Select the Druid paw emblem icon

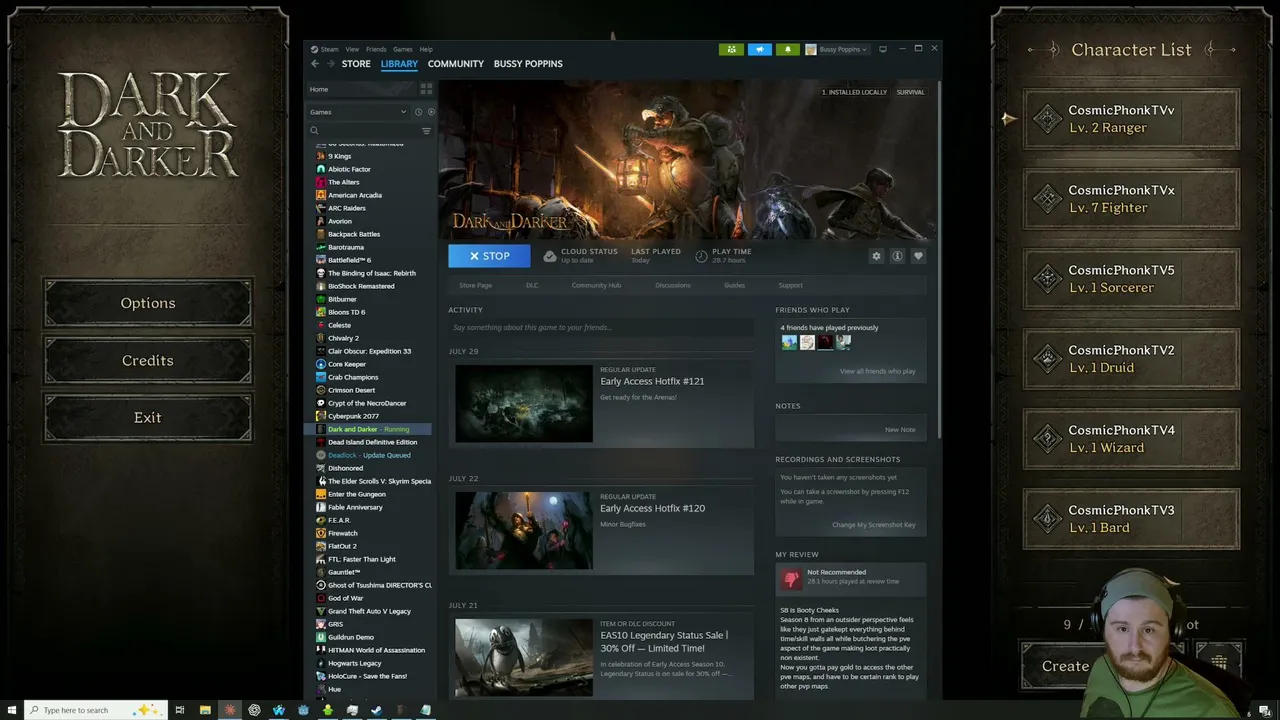click(x=1047, y=359)
